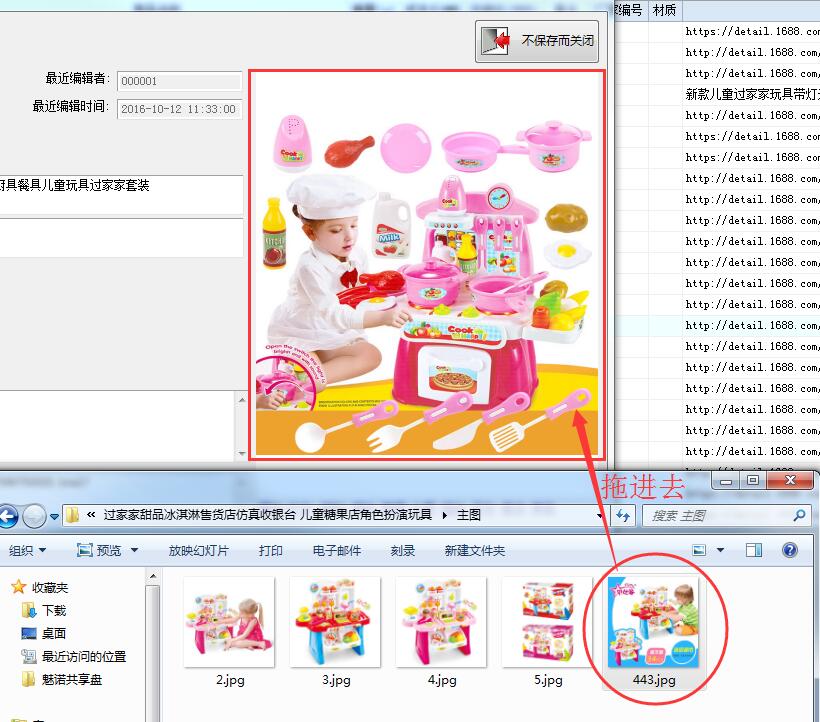Viewport: 820px width, 722px height.
Task: Click the 不保存而关闭 button
Action: click(537, 41)
